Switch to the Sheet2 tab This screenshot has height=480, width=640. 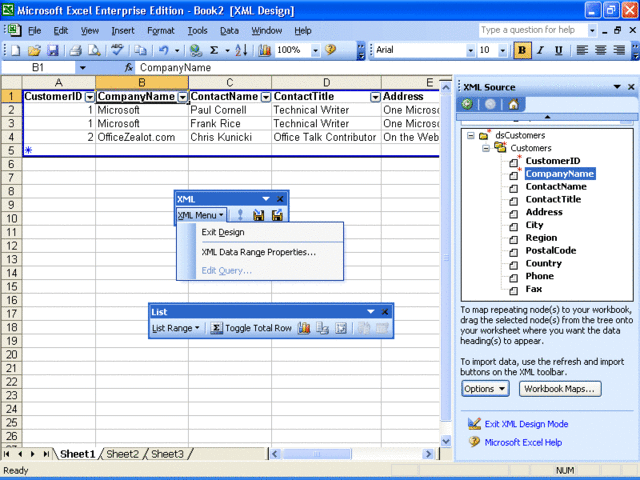click(x=123, y=454)
